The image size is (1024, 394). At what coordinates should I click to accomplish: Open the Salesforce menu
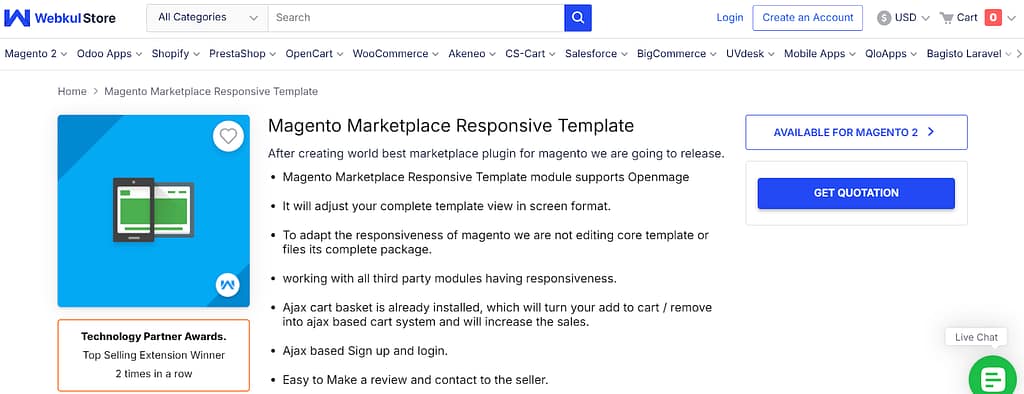(596, 54)
